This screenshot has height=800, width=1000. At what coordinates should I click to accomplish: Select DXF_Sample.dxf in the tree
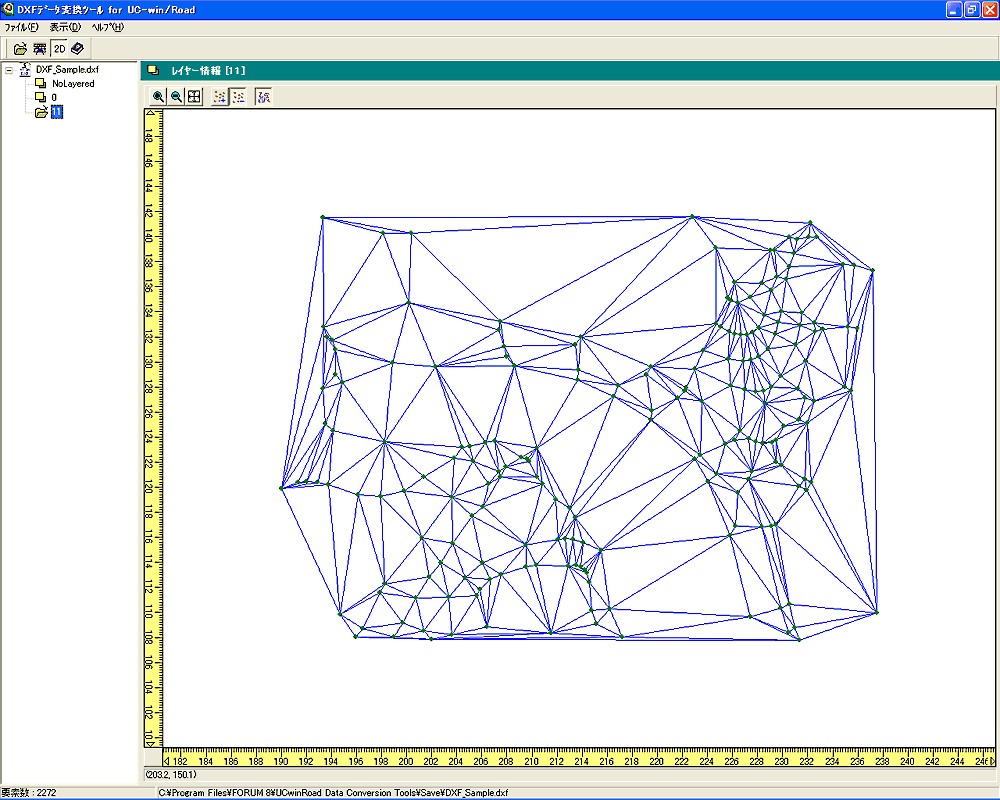click(x=67, y=70)
